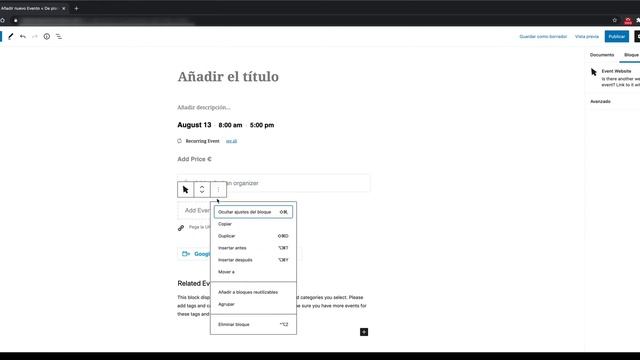Open the see all recurring link

(x=231, y=141)
